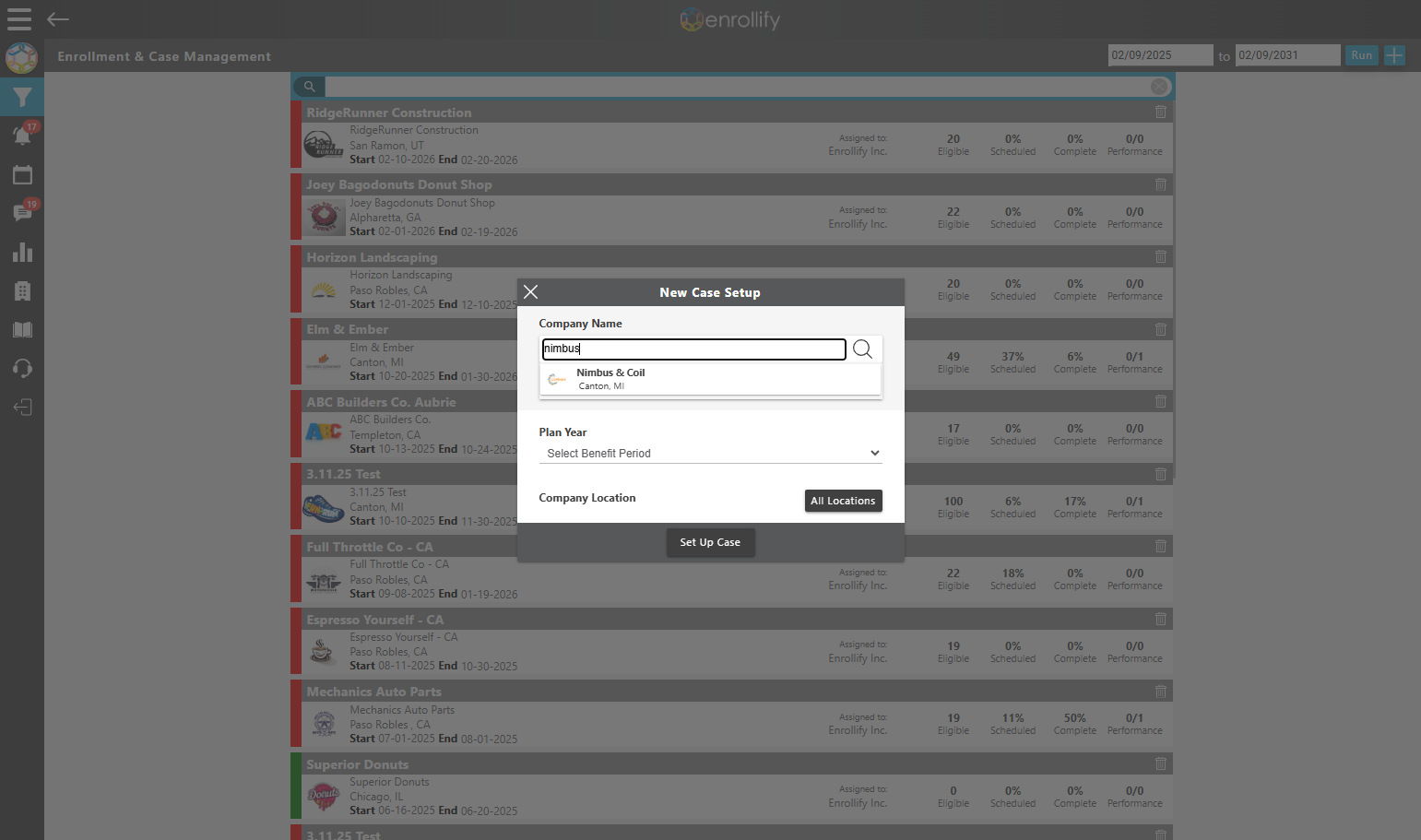Viewport: 1421px width, 840px height.
Task: Edit the start date 02/09/2025 field
Action: point(1160,55)
